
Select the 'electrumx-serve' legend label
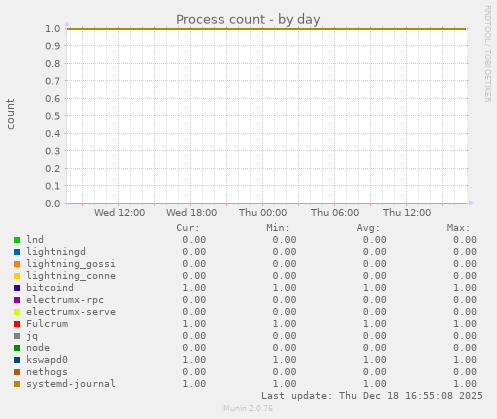tap(71, 312)
